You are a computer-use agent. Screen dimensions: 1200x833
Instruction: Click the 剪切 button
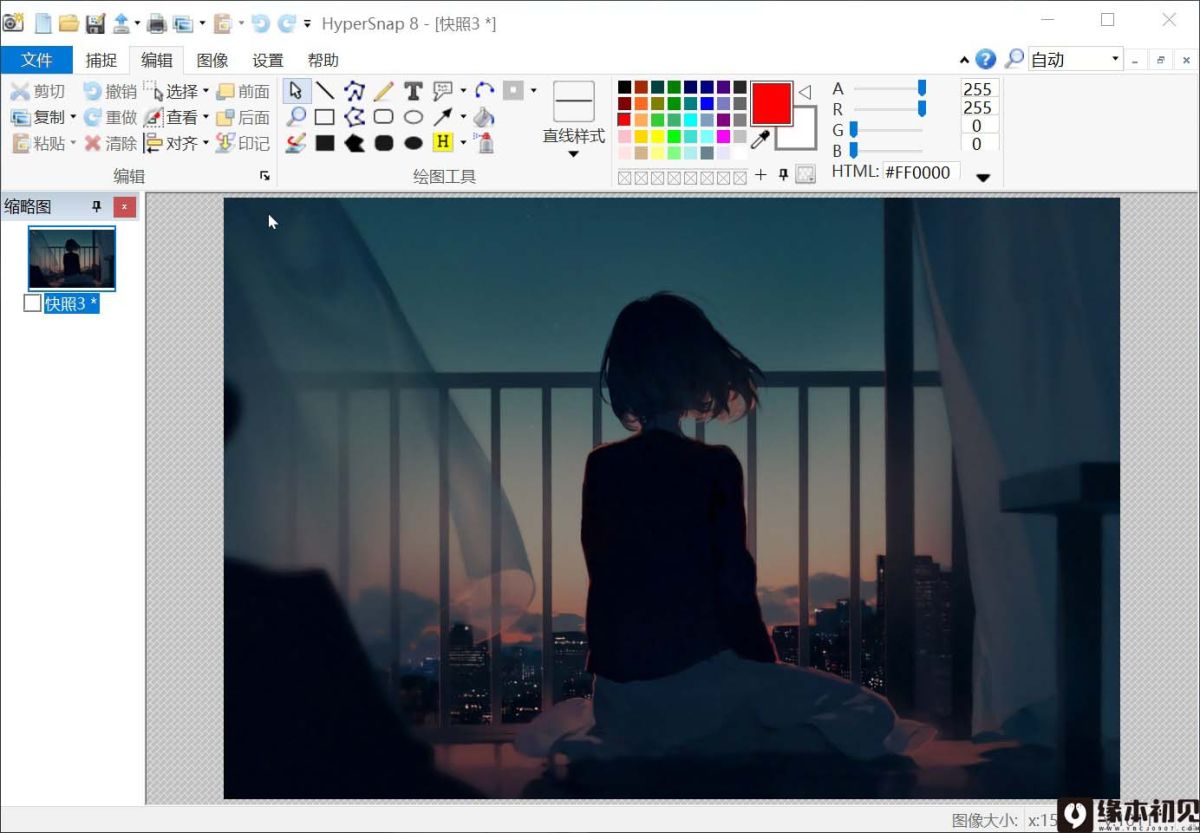38,91
